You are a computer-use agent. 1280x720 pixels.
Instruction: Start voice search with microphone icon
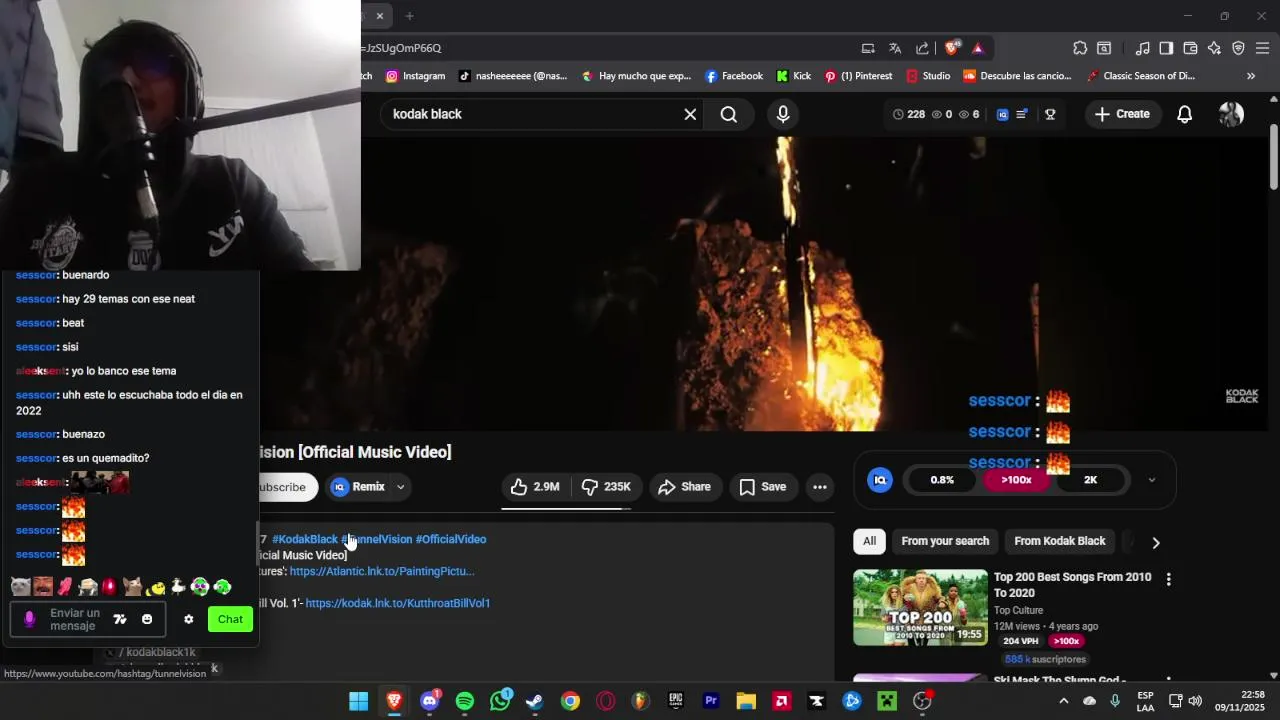(783, 114)
